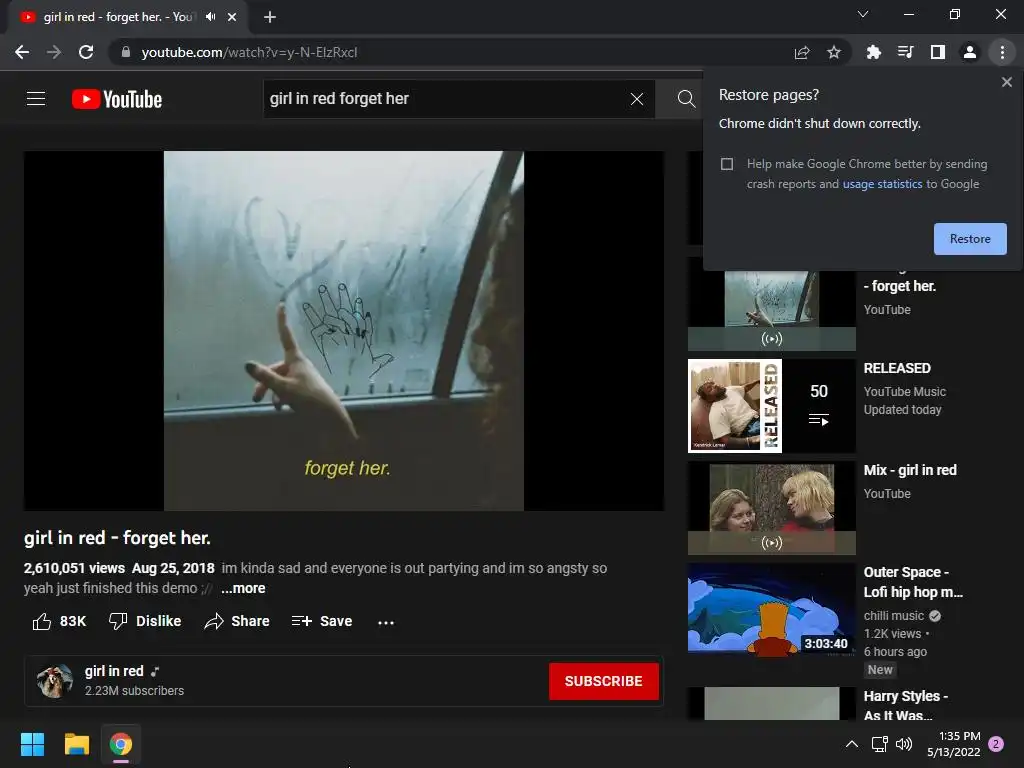Open the network tray icon

[879, 744]
